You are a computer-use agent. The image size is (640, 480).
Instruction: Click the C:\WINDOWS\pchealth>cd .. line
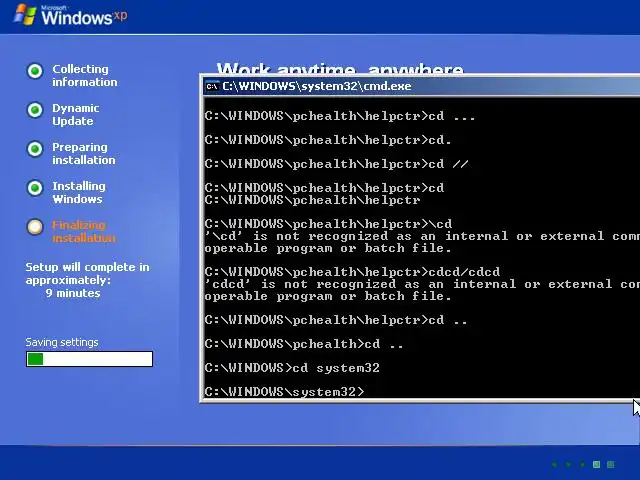[x=304, y=344]
